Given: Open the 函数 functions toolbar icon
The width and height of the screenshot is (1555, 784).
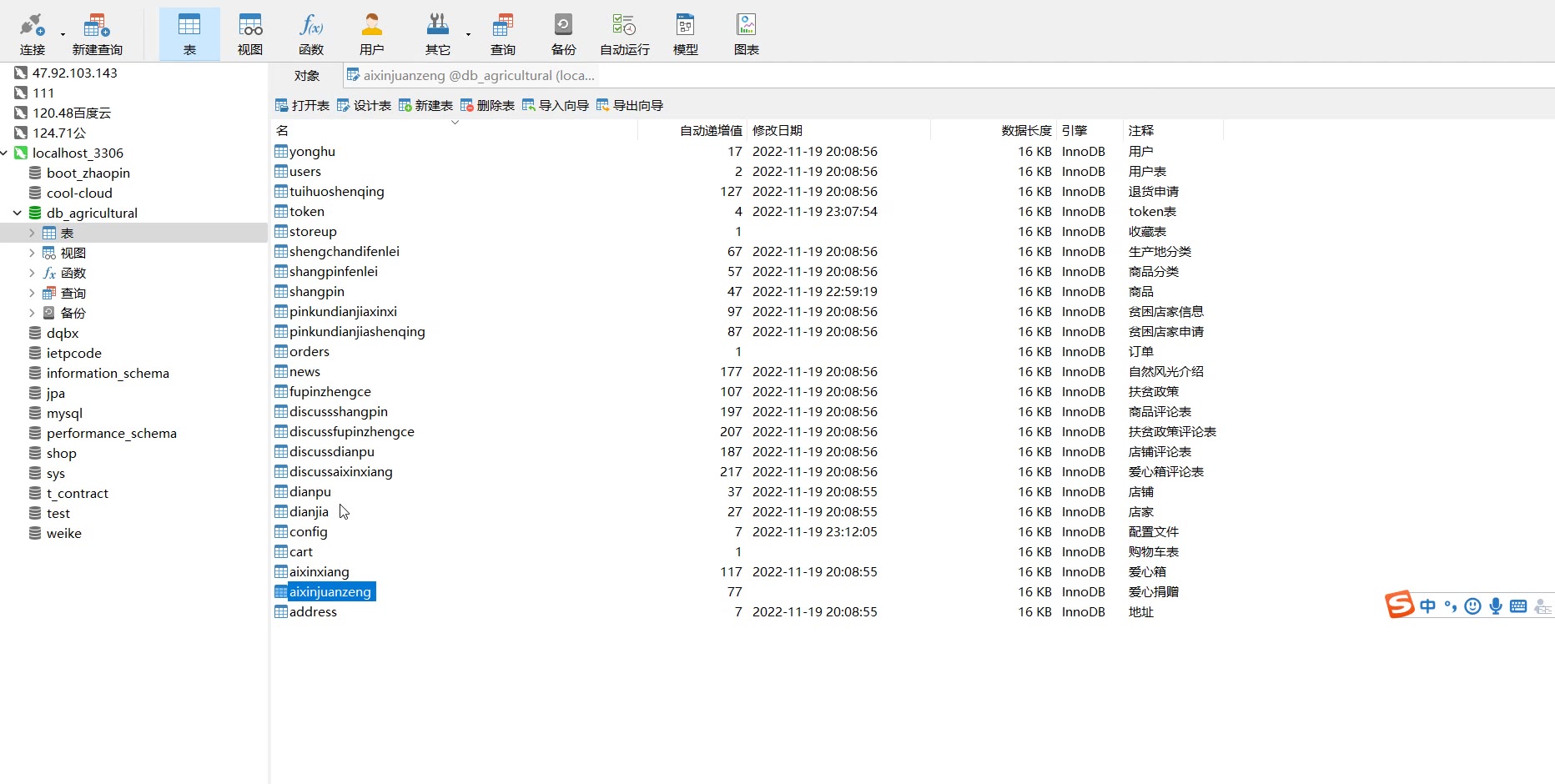Looking at the screenshot, I should tap(310, 34).
